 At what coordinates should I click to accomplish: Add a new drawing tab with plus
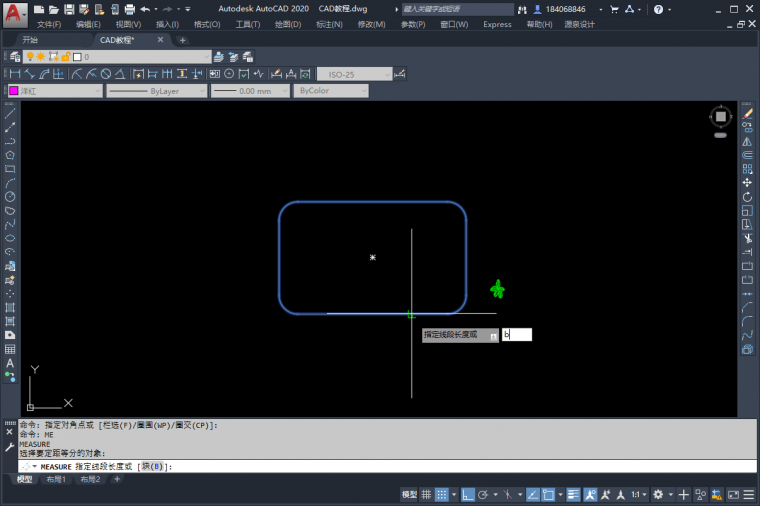[x=182, y=40]
